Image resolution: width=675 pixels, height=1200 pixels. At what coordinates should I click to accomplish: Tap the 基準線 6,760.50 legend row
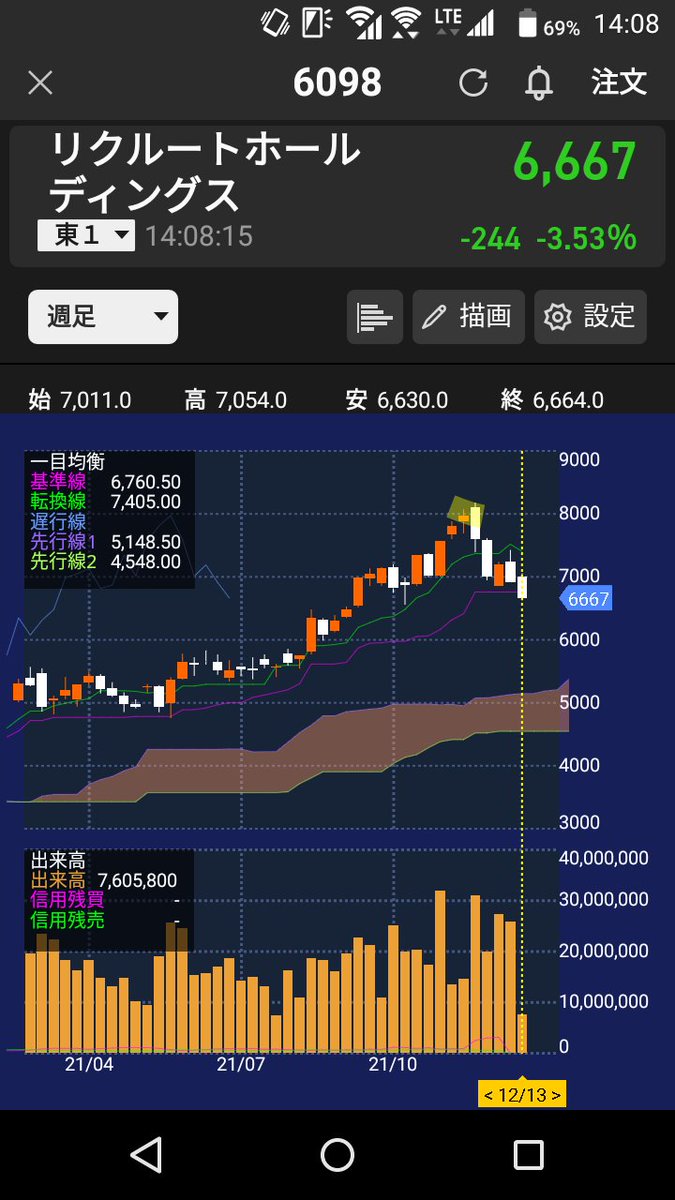(x=106, y=481)
